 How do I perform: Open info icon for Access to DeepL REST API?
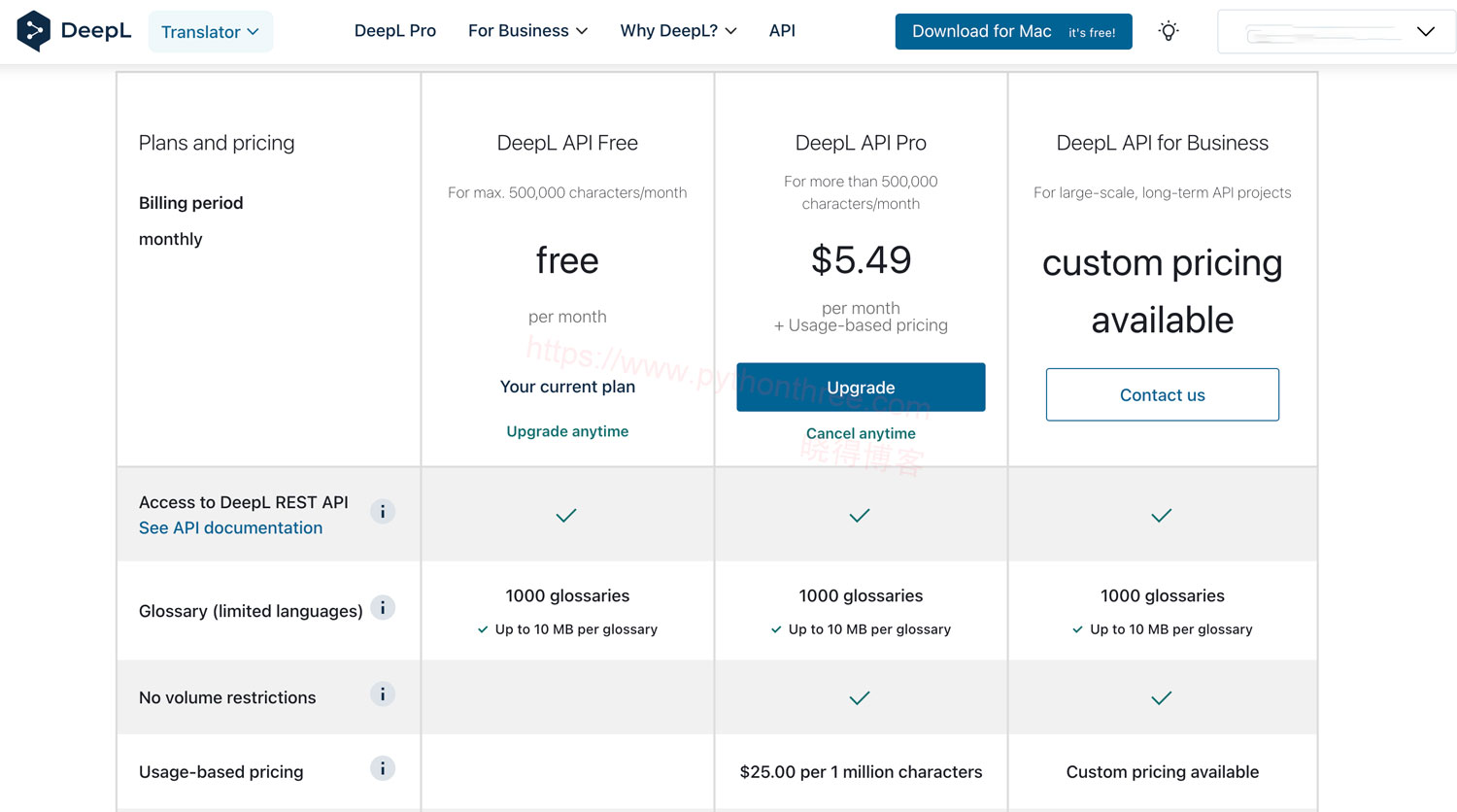(x=383, y=512)
